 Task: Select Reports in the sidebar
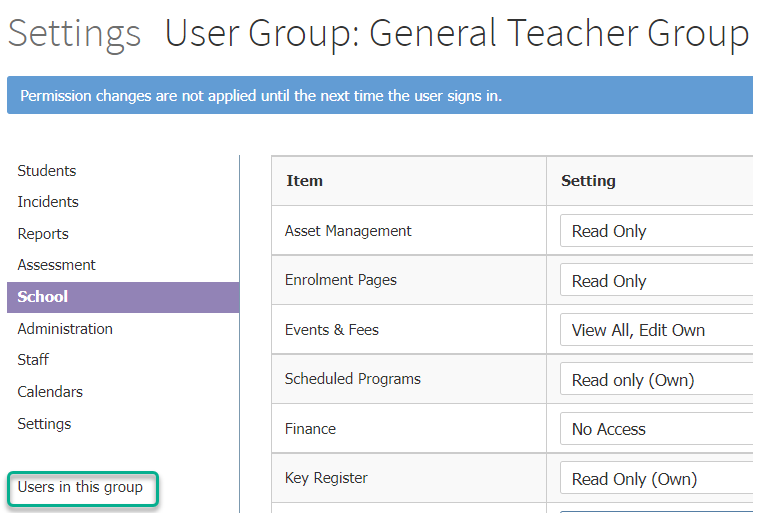[43, 234]
